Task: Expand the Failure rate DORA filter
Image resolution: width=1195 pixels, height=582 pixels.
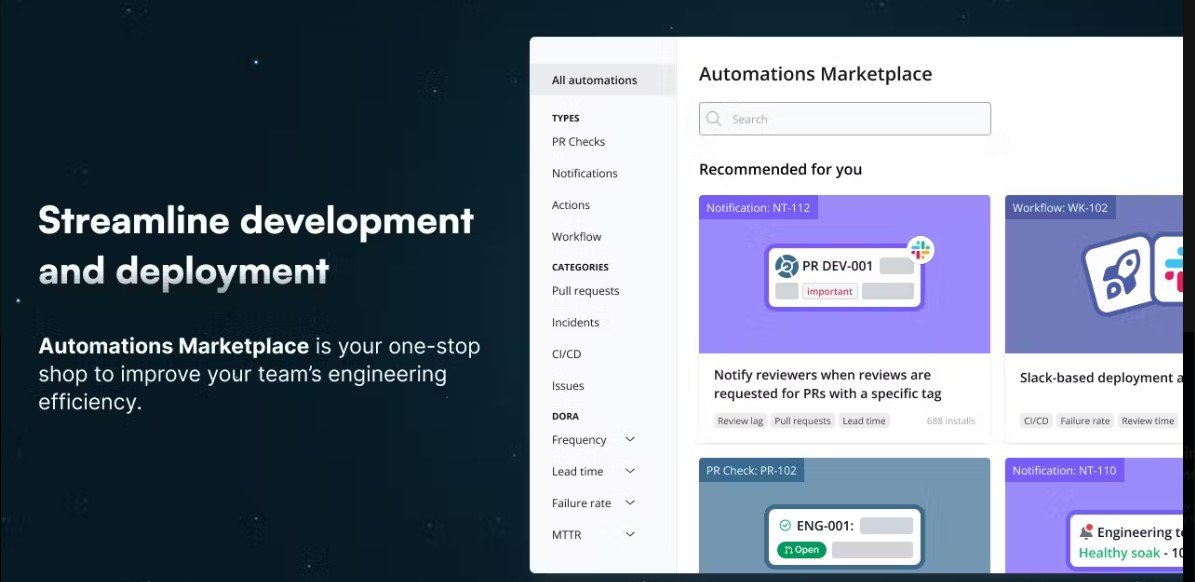Action: click(630, 503)
